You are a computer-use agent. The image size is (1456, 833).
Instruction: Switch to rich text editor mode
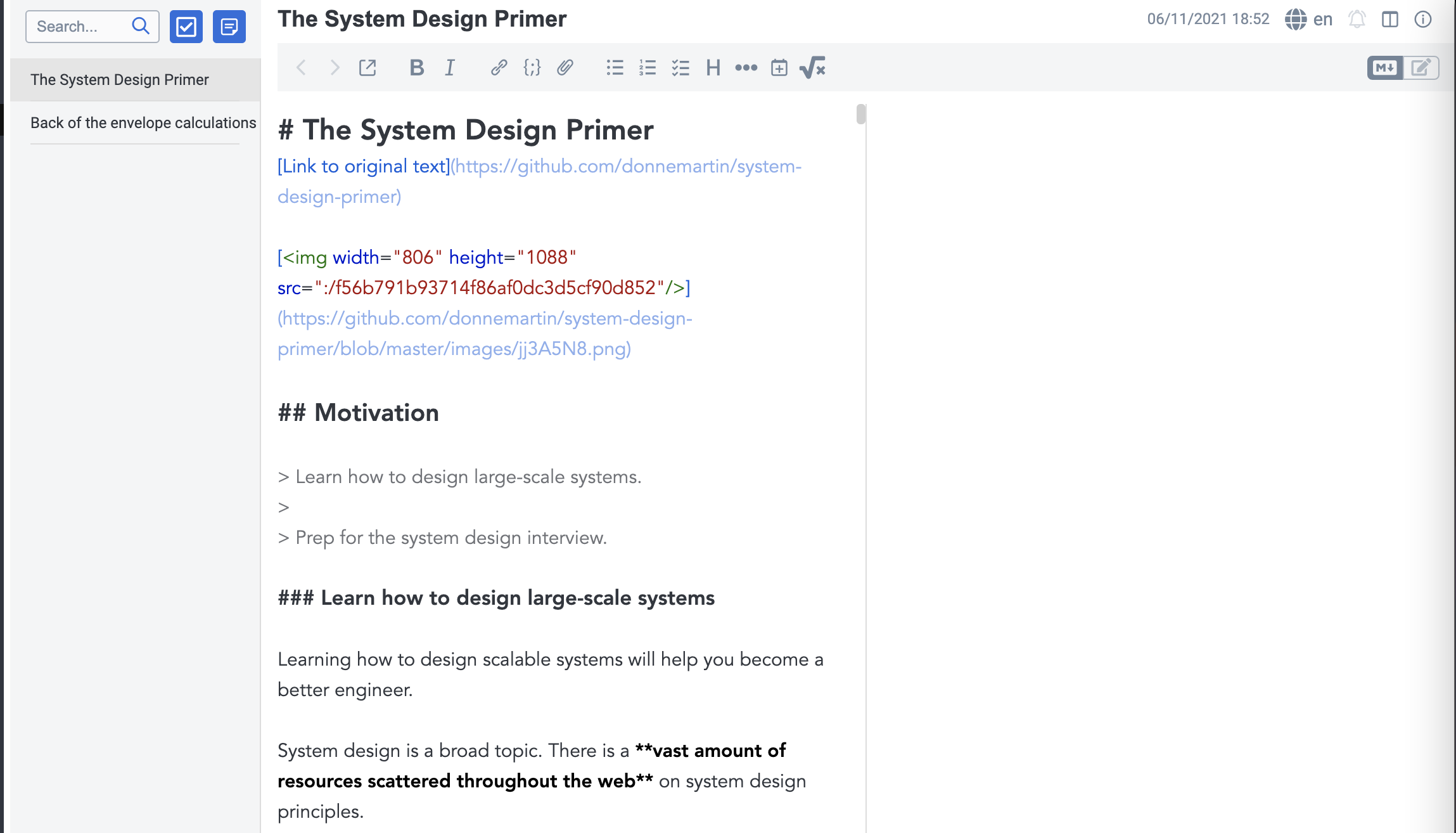click(1421, 68)
